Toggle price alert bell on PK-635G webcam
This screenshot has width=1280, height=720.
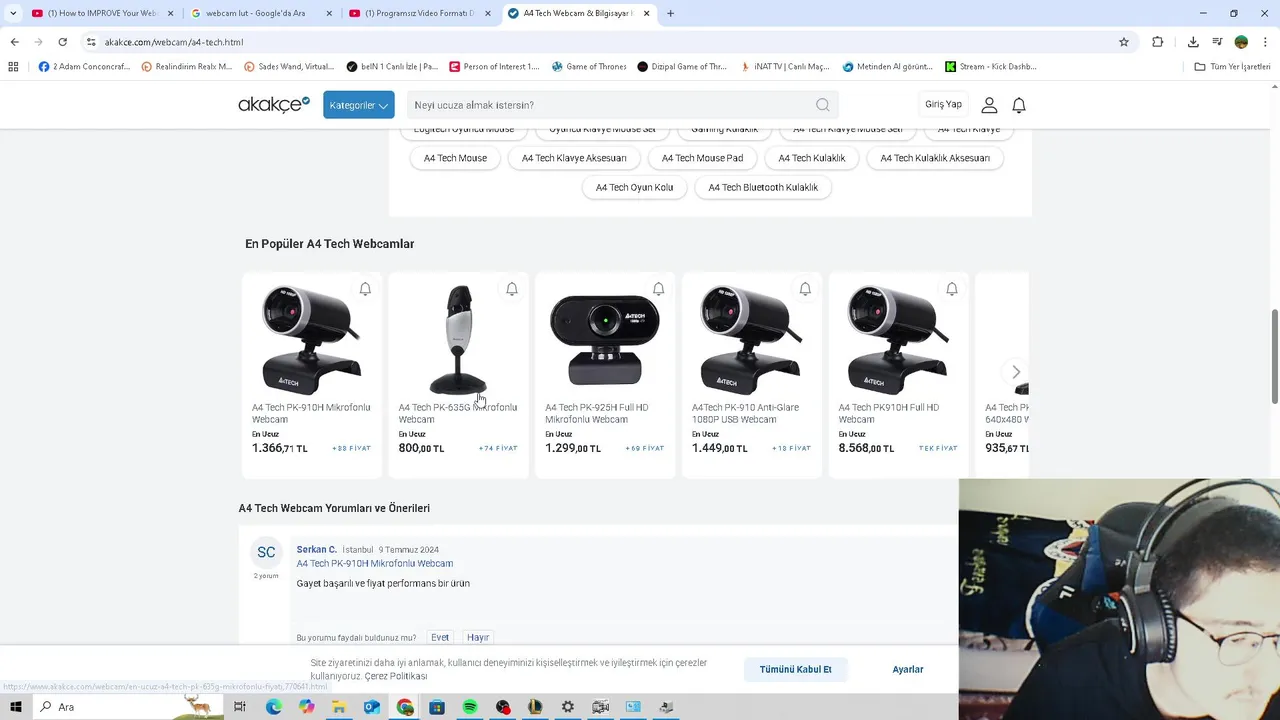pos(512,289)
